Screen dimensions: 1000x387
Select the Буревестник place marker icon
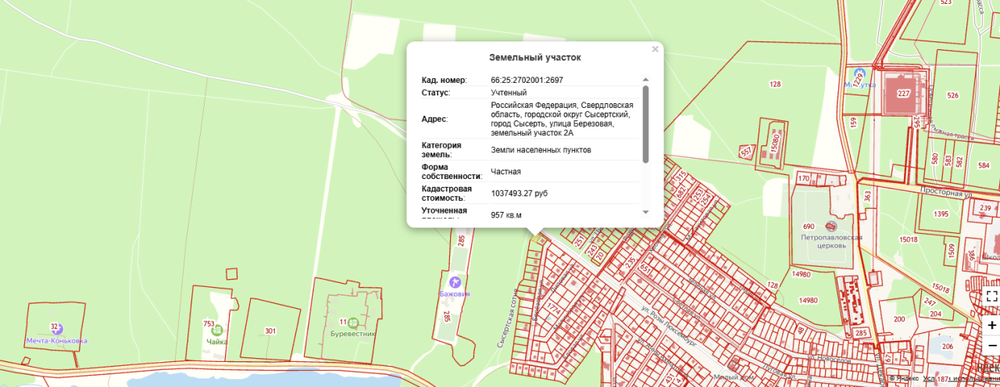(x=353, y=322)
